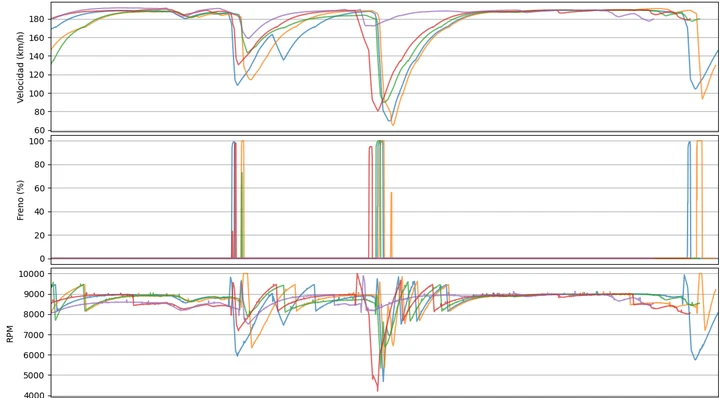Select the 120 tick on Velocidad axis
Viewport: 720px width, 398px height.
click(x=38, y=75)
